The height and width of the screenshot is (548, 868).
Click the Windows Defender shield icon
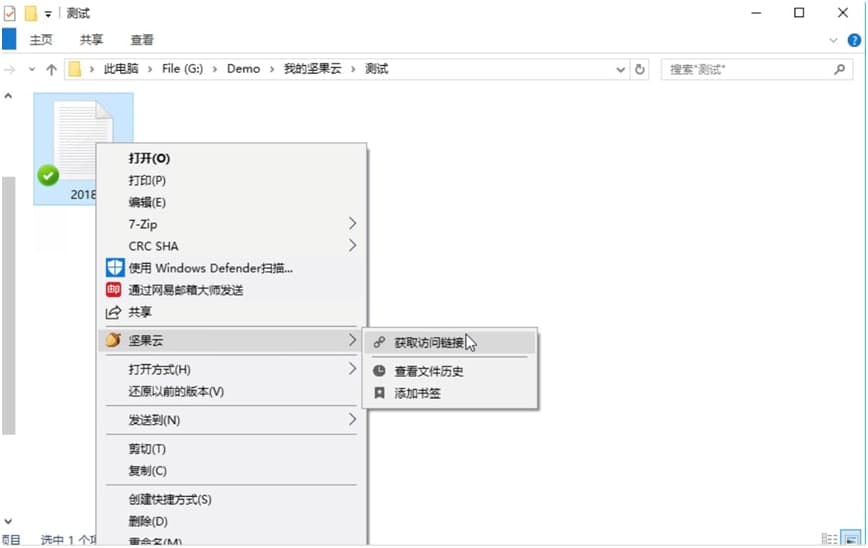click(x=115, y=268)
